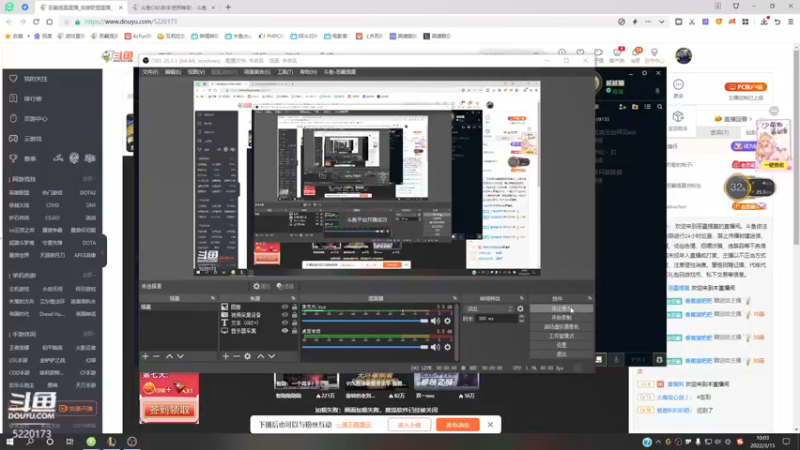The height and width of the screenshot is (450, 800).
Task: Open the user avatar on Douyu header
Action: coord(683,56)
